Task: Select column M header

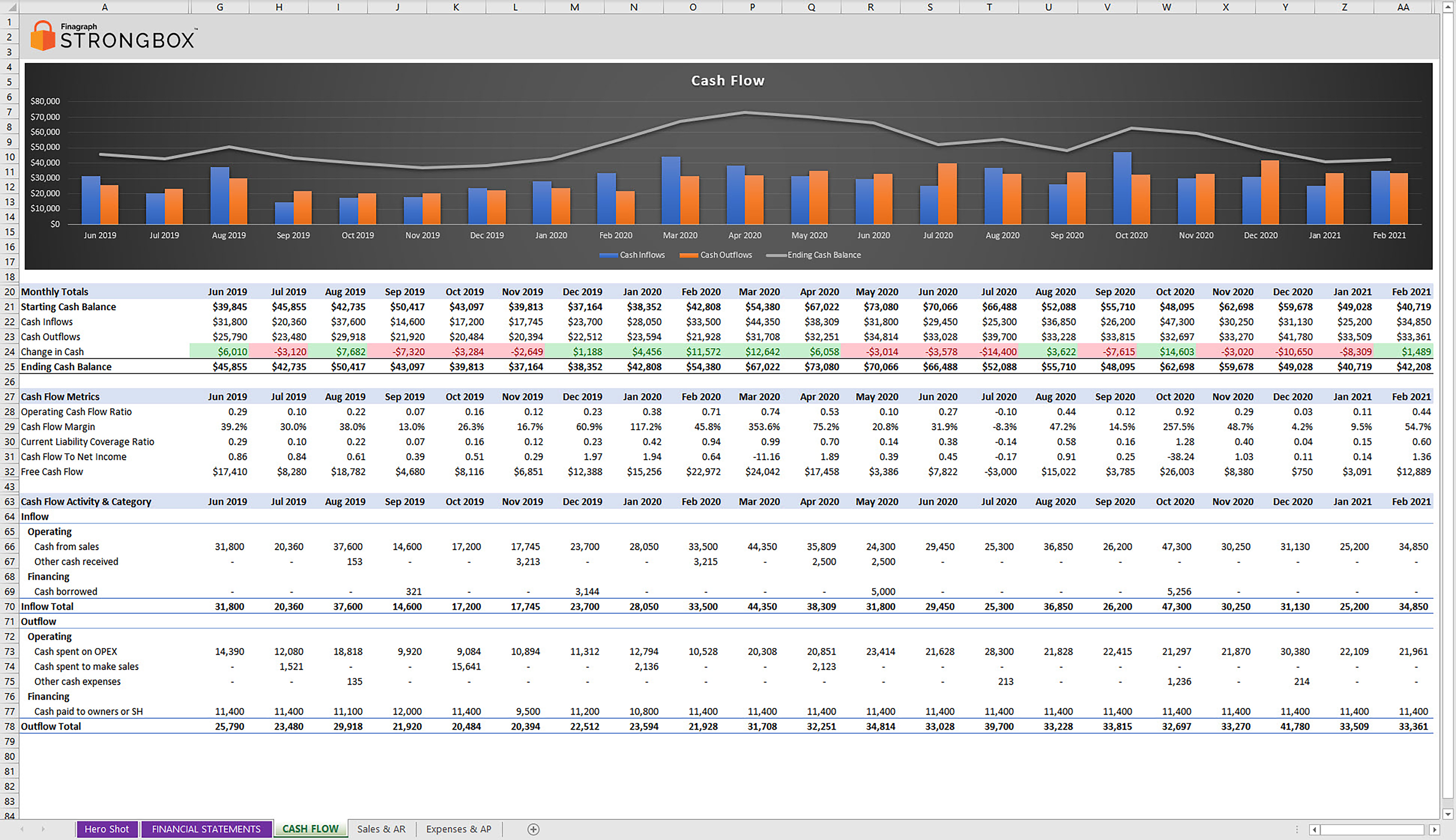Action: (x=575, y=7)
